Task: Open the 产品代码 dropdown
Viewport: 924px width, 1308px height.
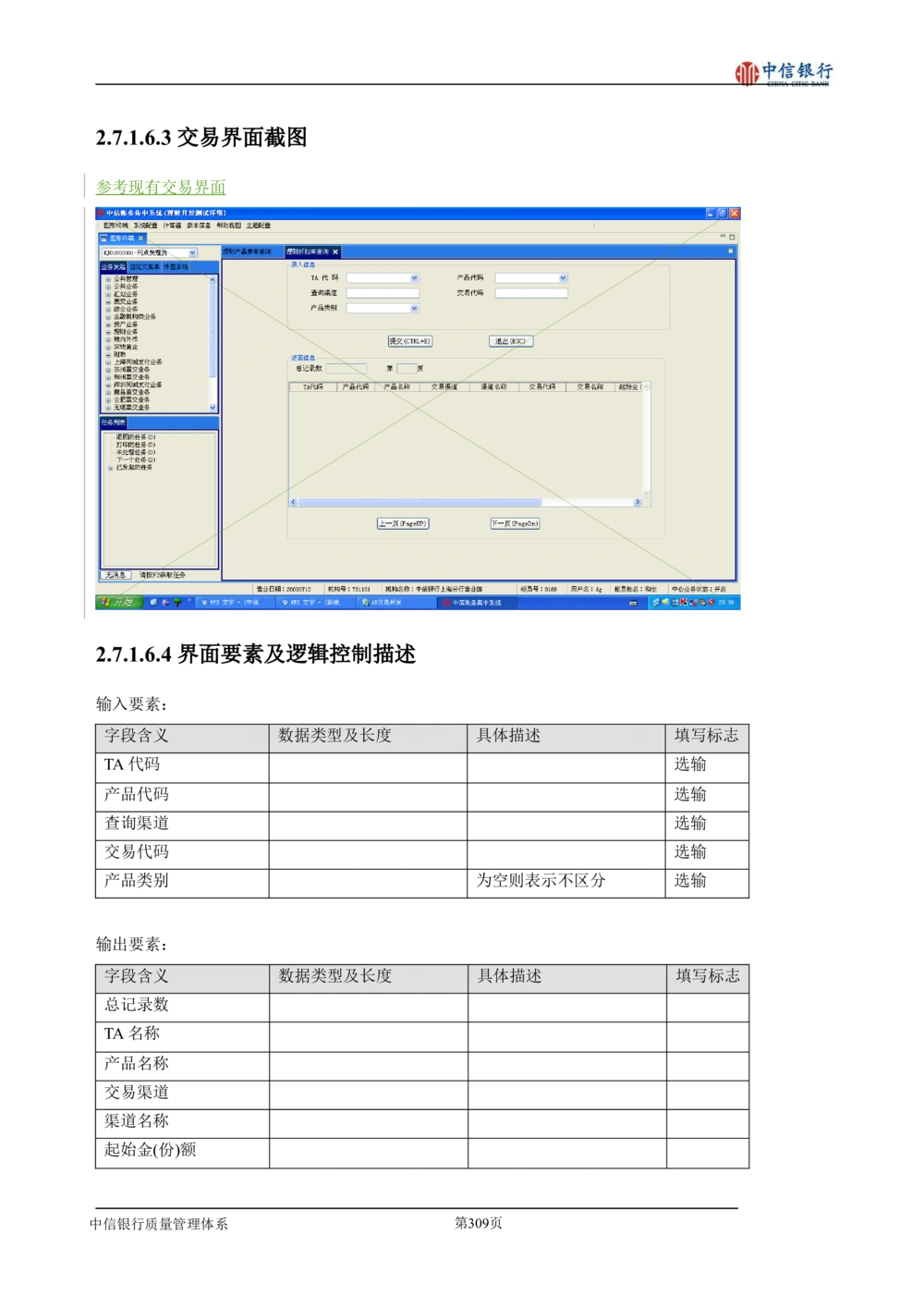Action: [x=563, y=278]
